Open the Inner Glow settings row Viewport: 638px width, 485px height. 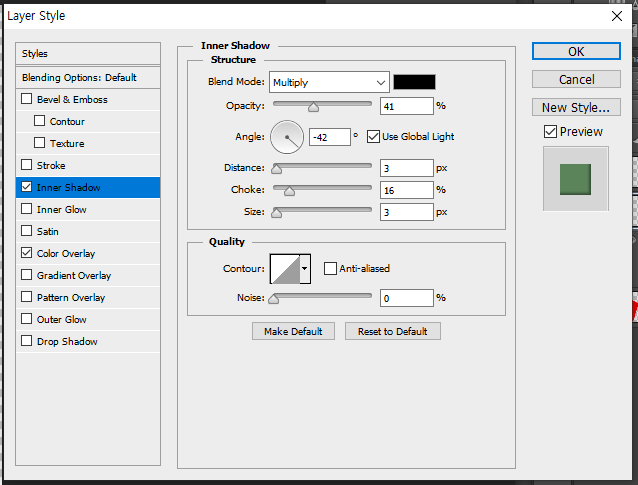pyautogui.click(x=88, y=209)
